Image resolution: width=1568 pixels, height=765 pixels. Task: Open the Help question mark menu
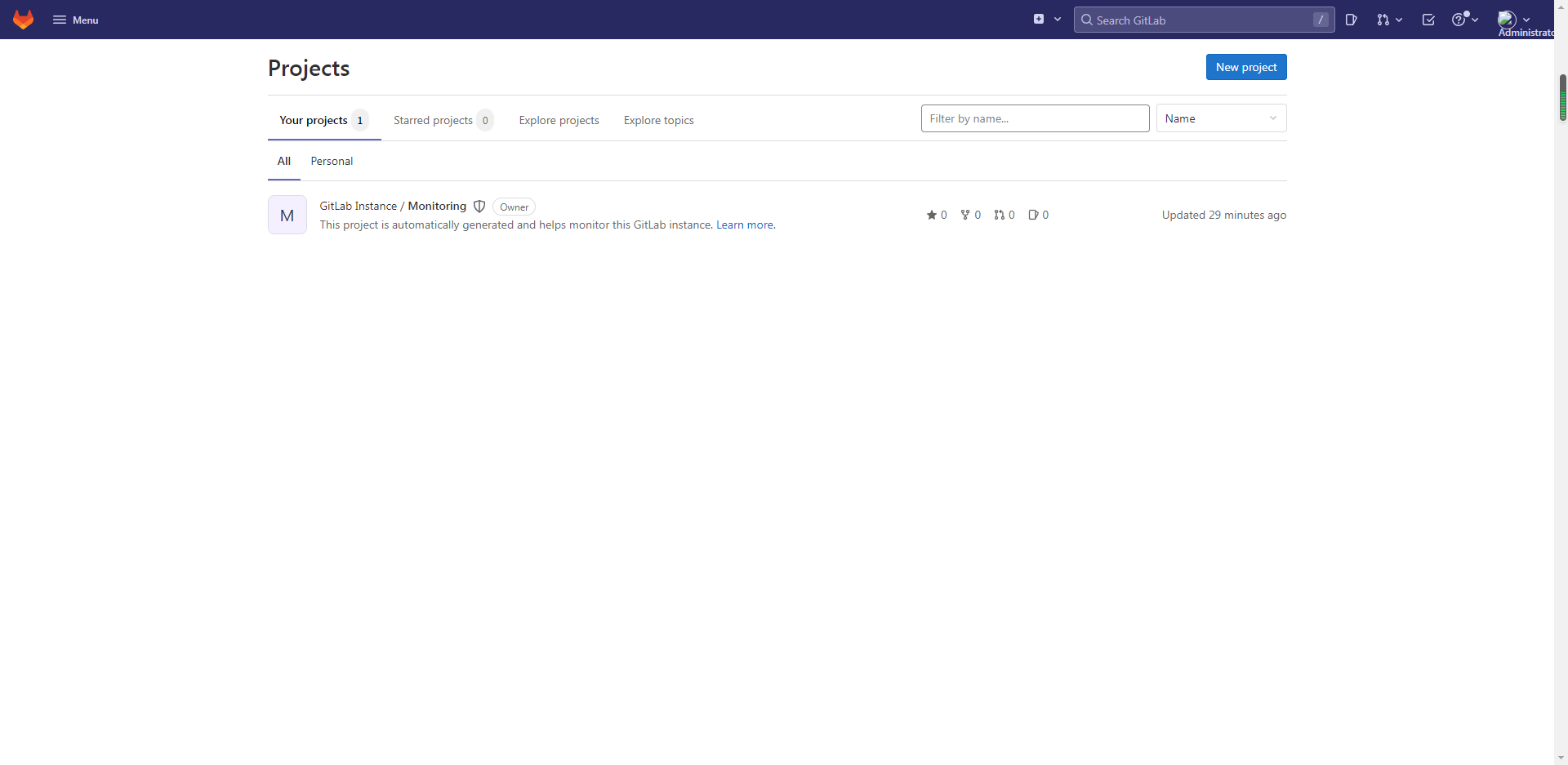(1464, 20)
